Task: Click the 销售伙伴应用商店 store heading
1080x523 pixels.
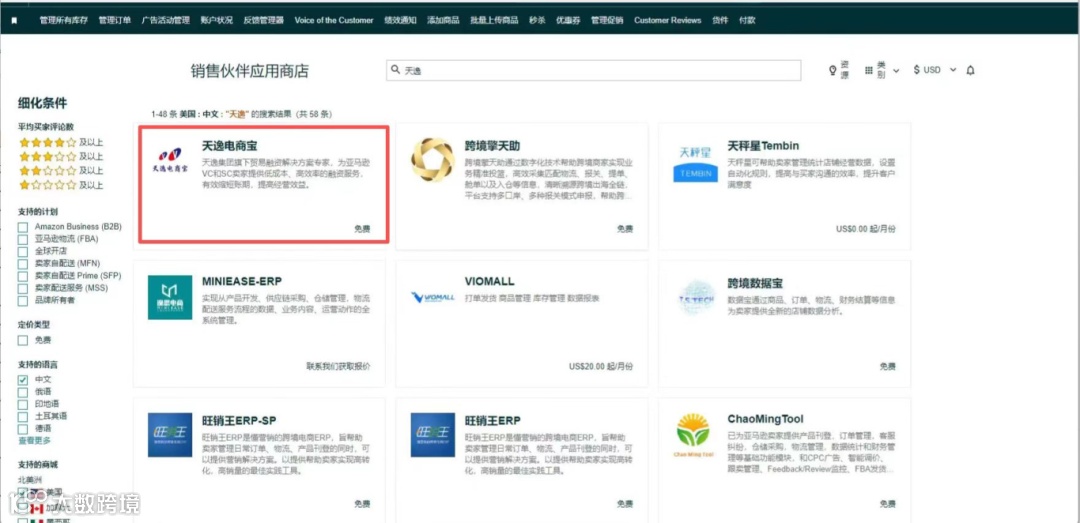Action: click(250, 70)
